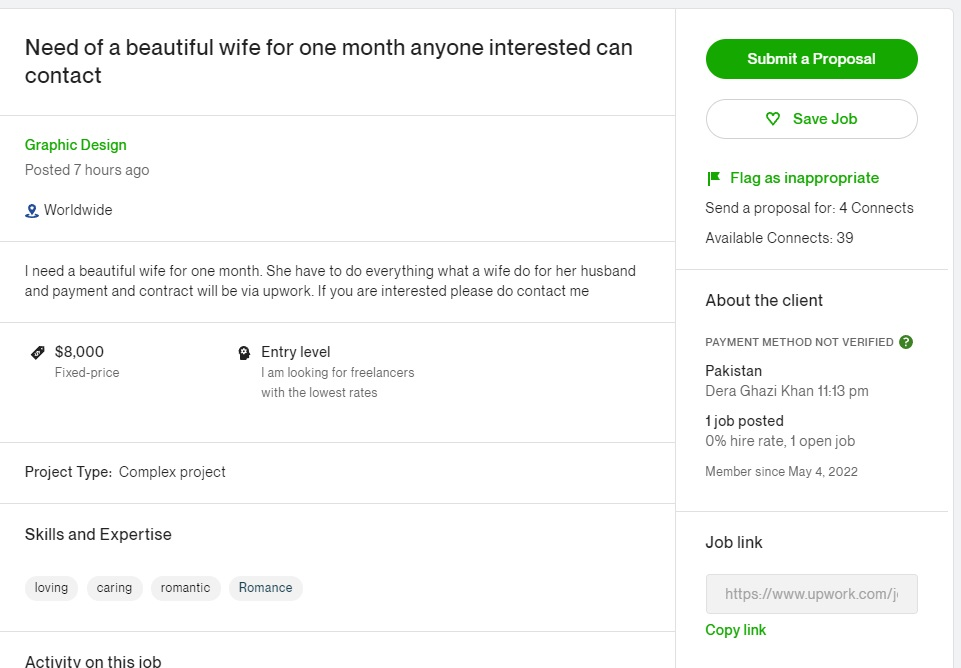Click the Worldwide location pin icon

coord(31,211)
